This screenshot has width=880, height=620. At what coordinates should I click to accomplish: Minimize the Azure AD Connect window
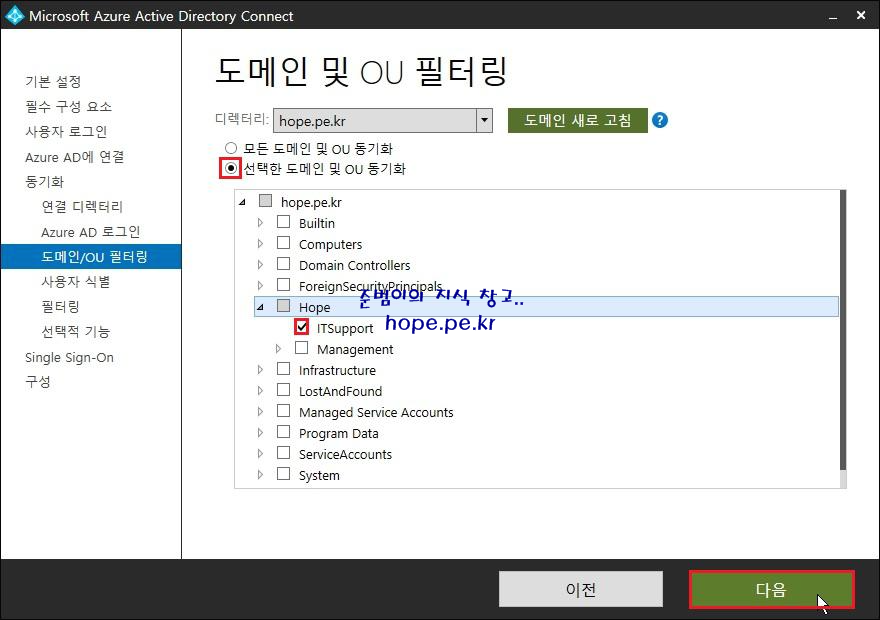pyautogui.click(x=833, y=16)
